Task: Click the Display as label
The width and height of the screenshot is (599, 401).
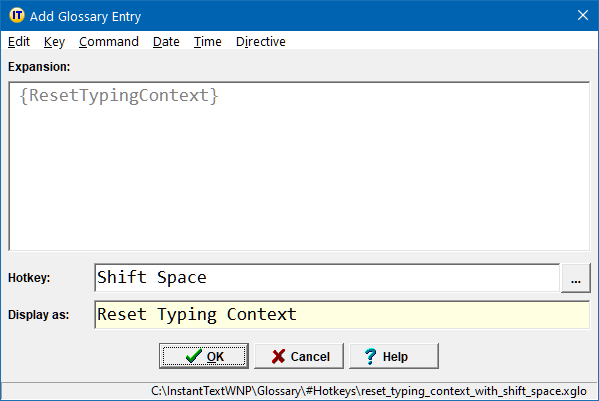Action: pos(39,315)
